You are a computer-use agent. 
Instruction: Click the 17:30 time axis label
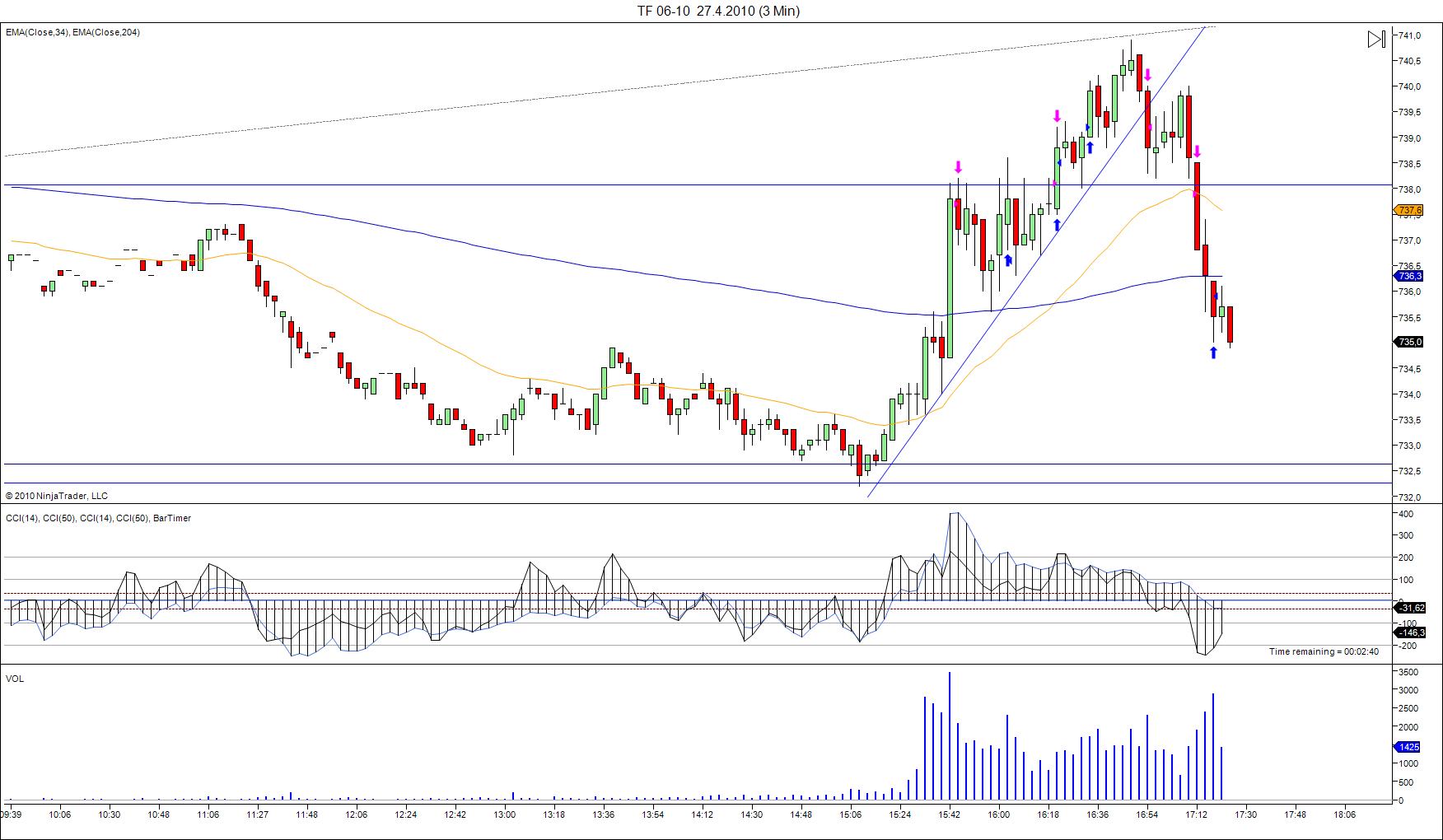pos(1246,814)
